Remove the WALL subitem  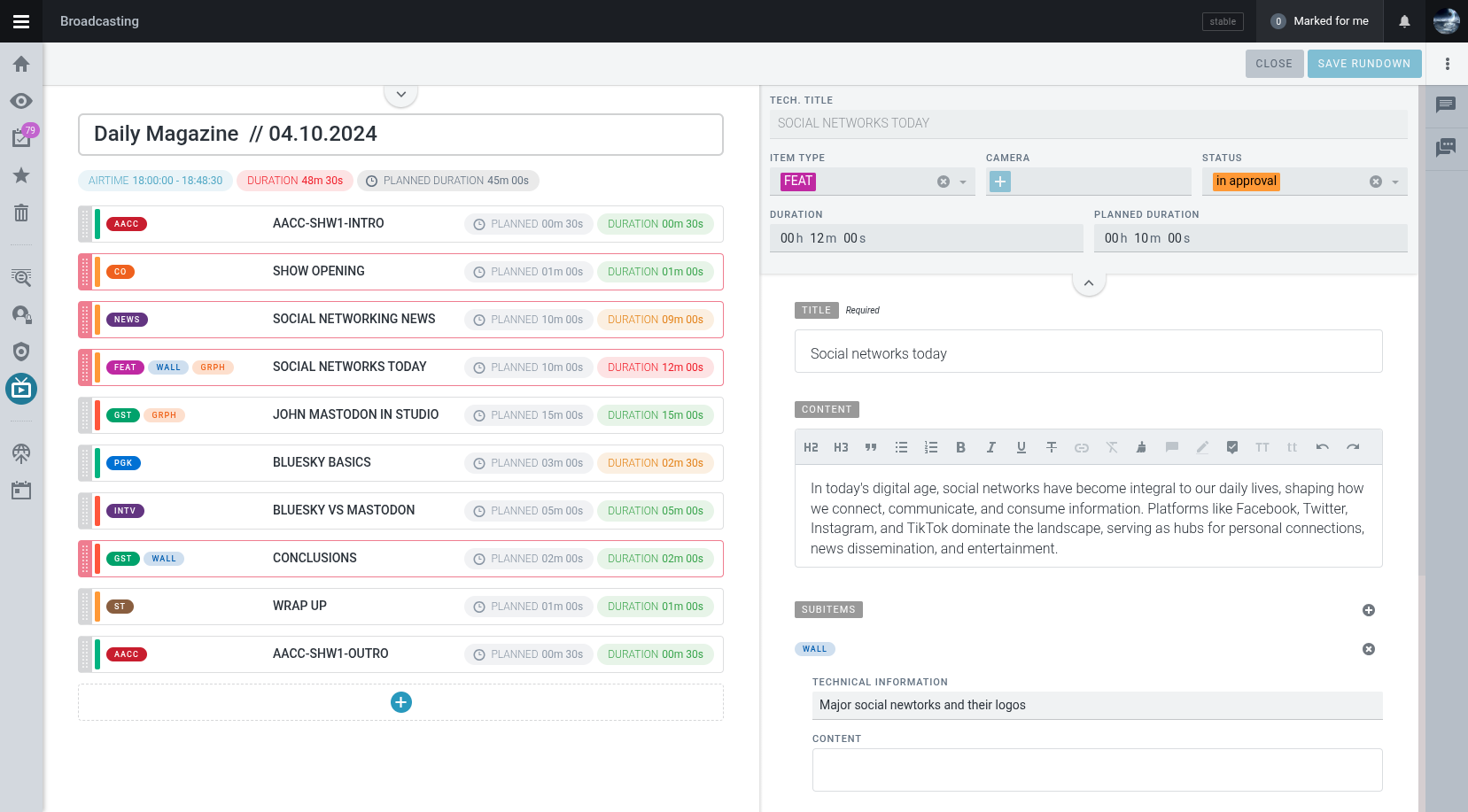1369,649
